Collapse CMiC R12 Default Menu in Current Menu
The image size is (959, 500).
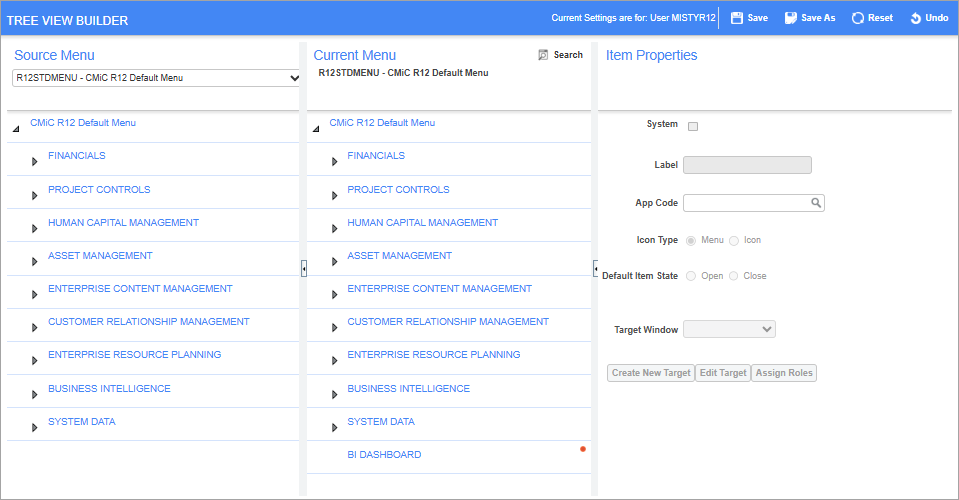point(316,129)
